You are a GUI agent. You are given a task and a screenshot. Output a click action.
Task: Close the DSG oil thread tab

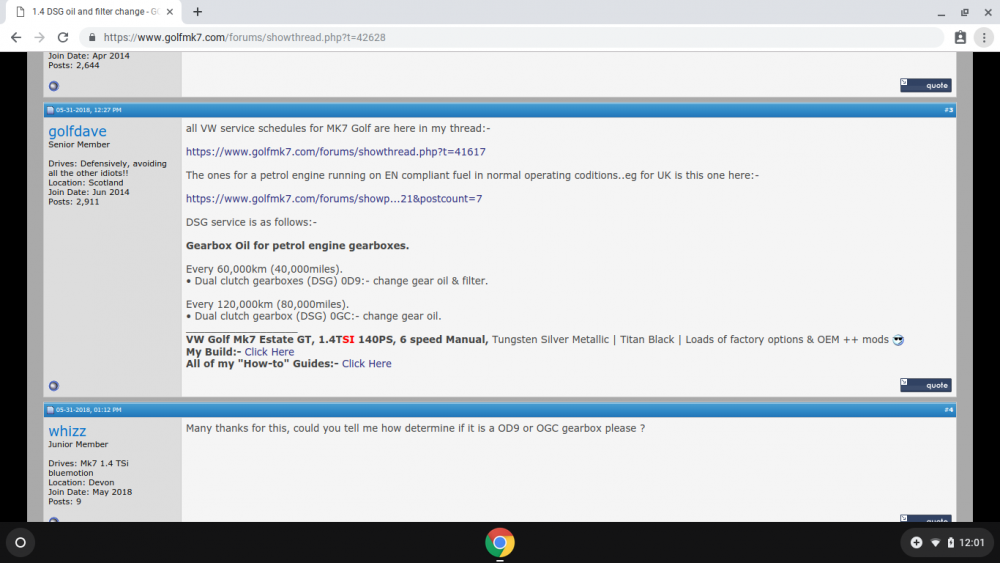click(170, 11)
